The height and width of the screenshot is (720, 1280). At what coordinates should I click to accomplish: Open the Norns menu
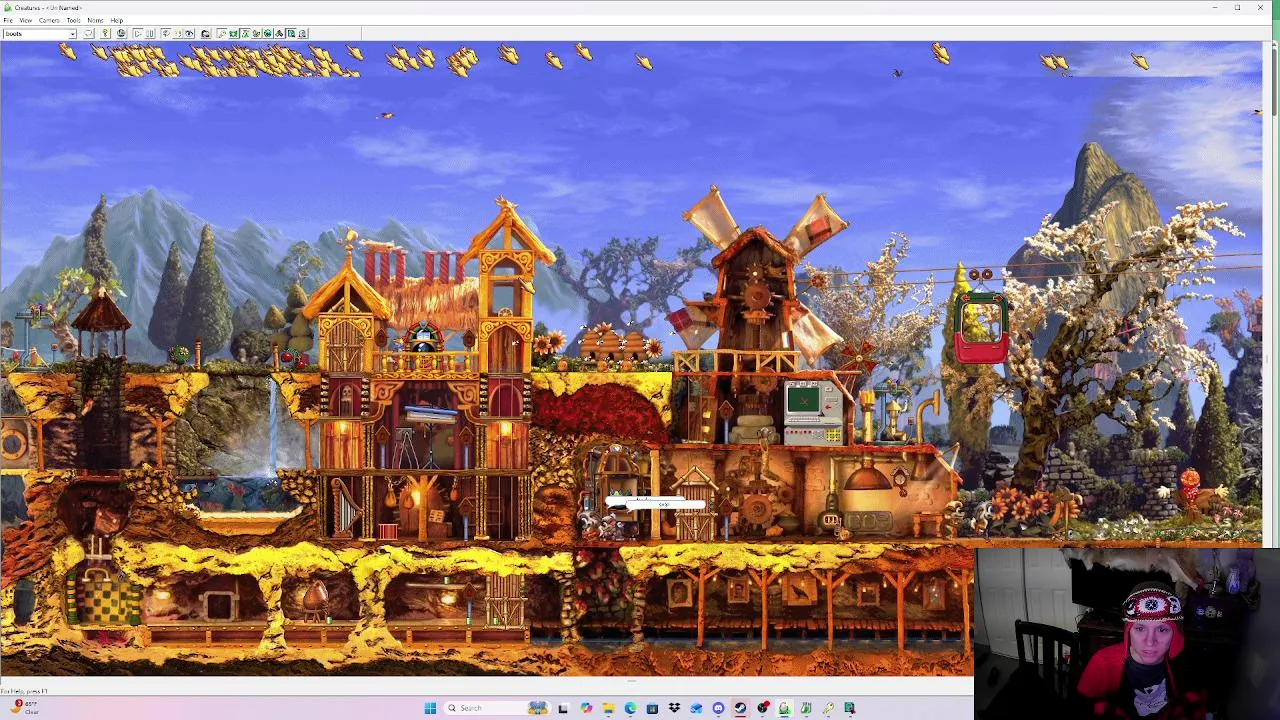tap(95, 20)
